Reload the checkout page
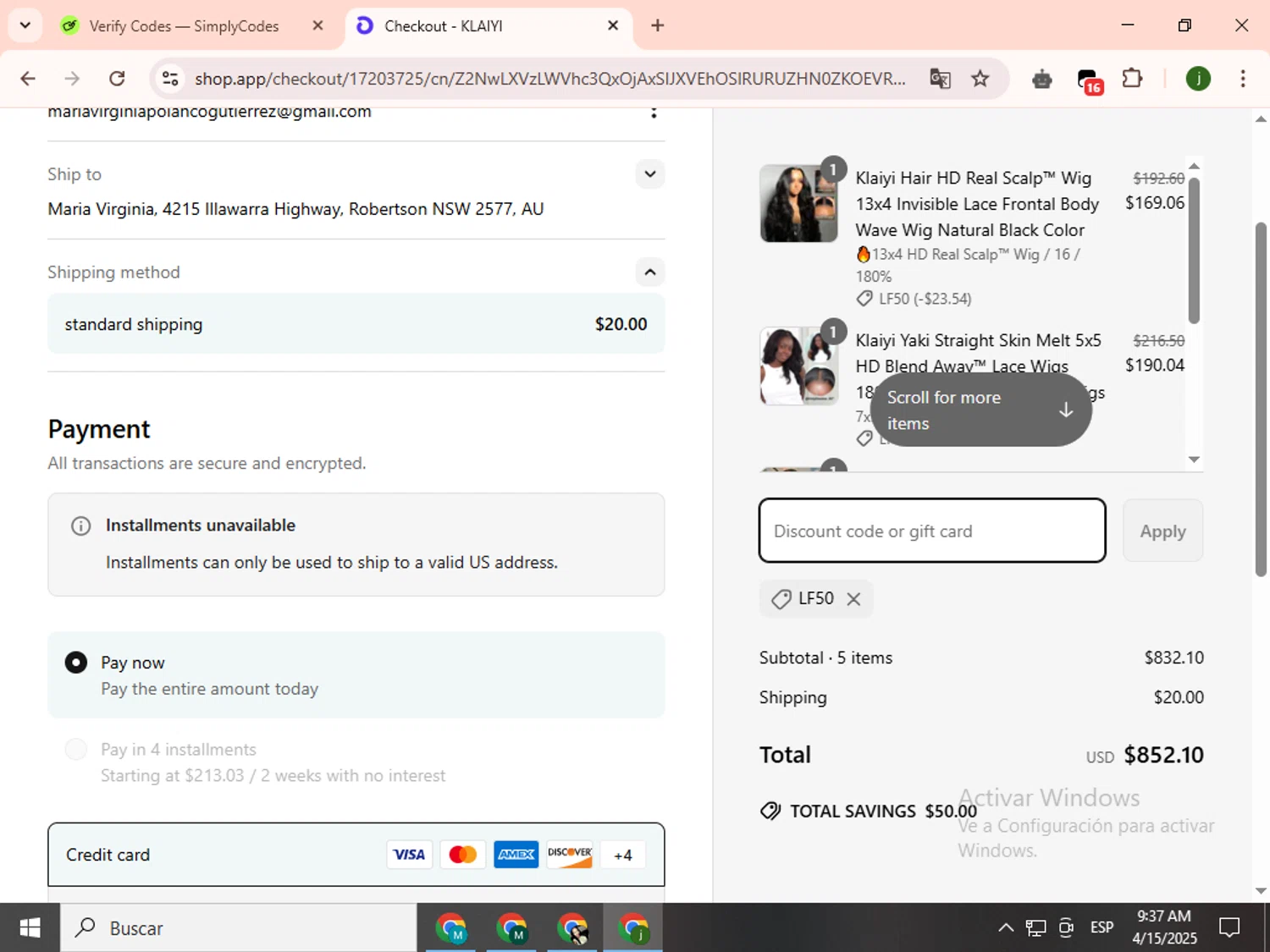 click(117, 79)
